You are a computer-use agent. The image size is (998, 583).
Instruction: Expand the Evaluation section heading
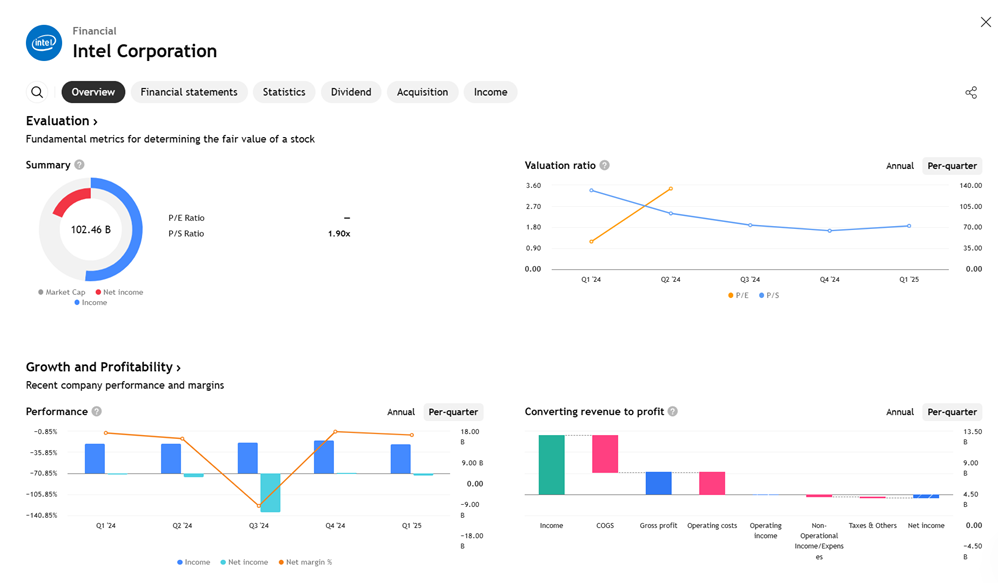62,121
